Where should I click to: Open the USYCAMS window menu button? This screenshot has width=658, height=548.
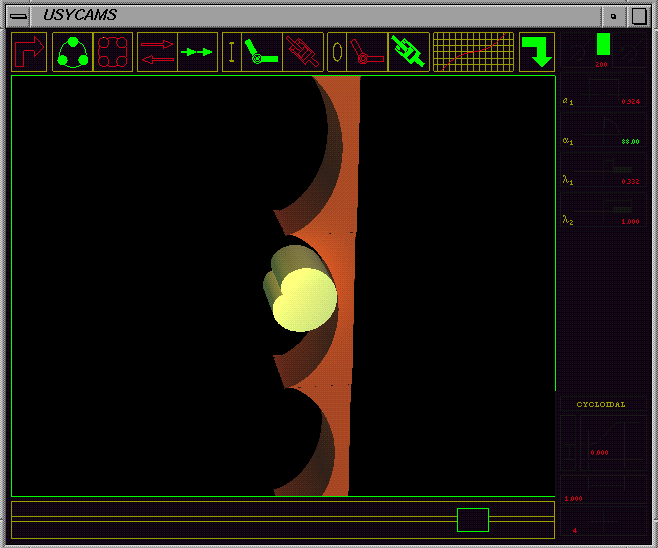pos(18,16)
